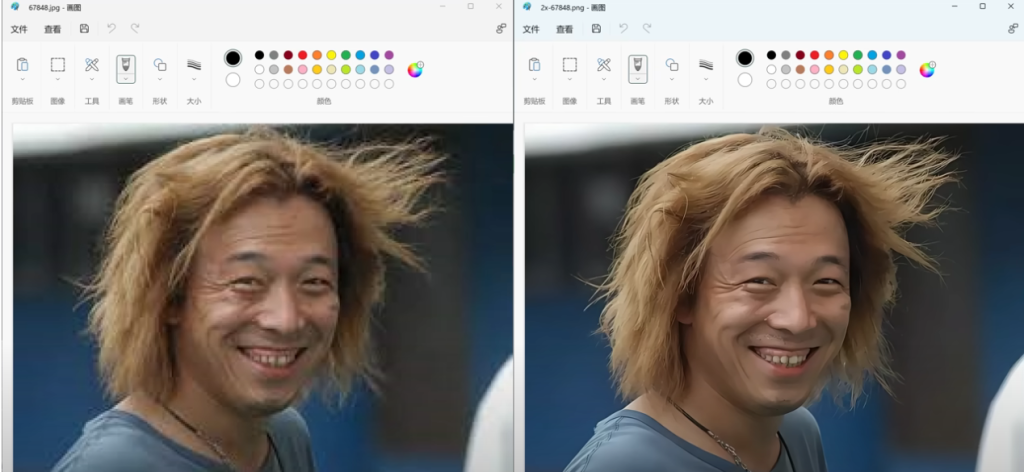The height and width of the screenshot is (472, 1024).
Task: Click save icon in left 67848.jpg window
Action: [84, 29]
